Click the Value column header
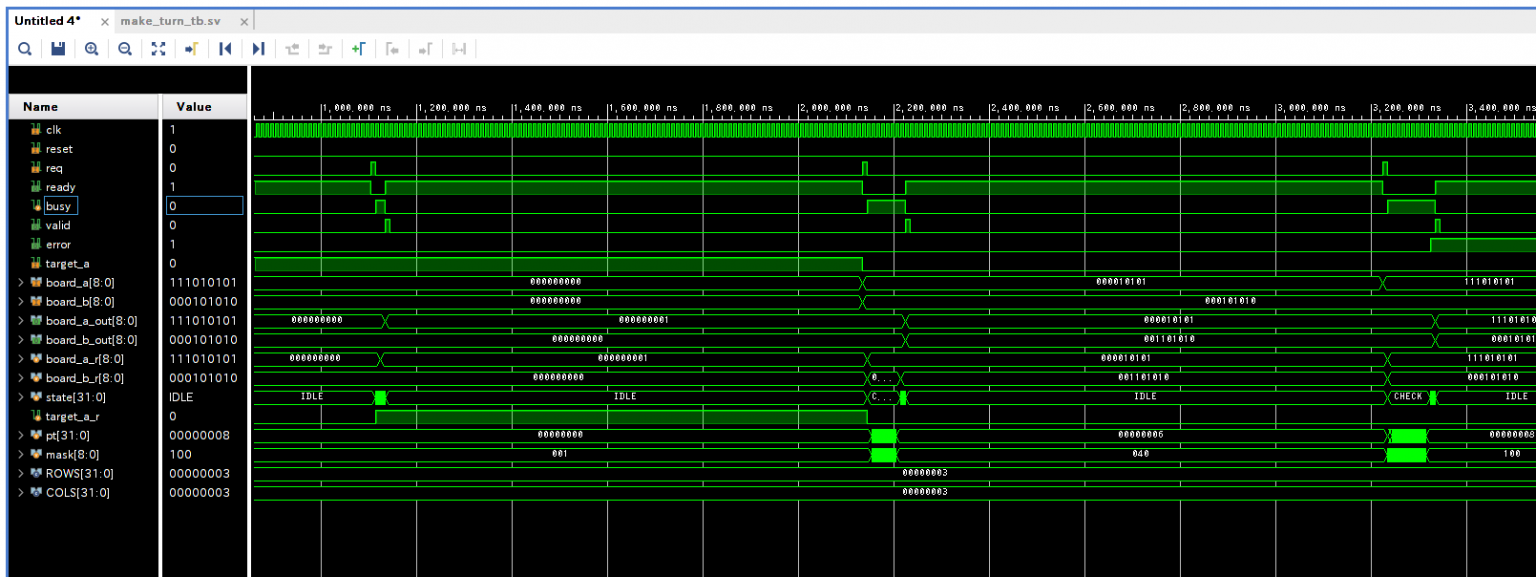Viewport: 1536px width, 577px height. point(194,107)
